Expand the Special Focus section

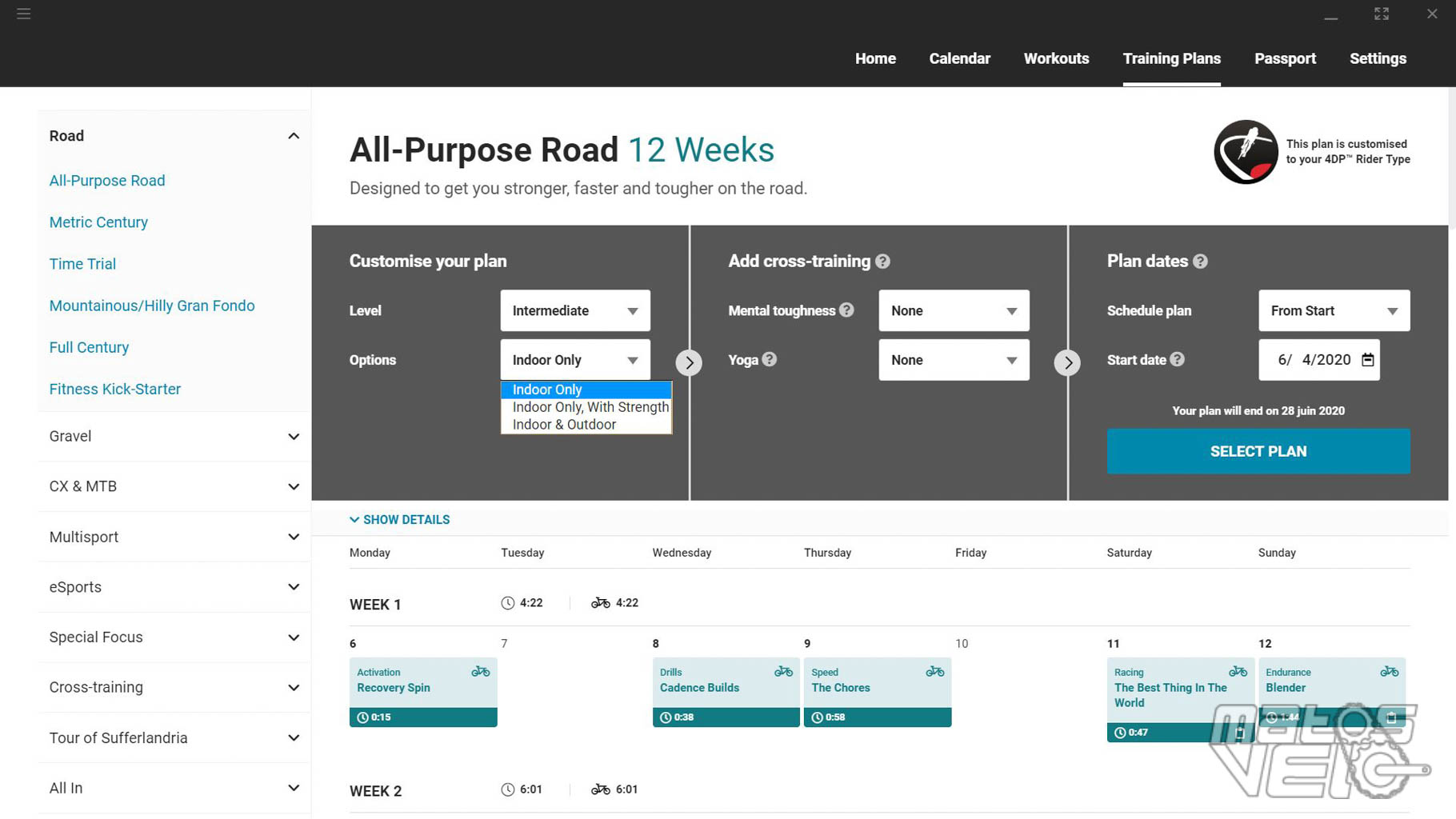click(x=294, y=637)
